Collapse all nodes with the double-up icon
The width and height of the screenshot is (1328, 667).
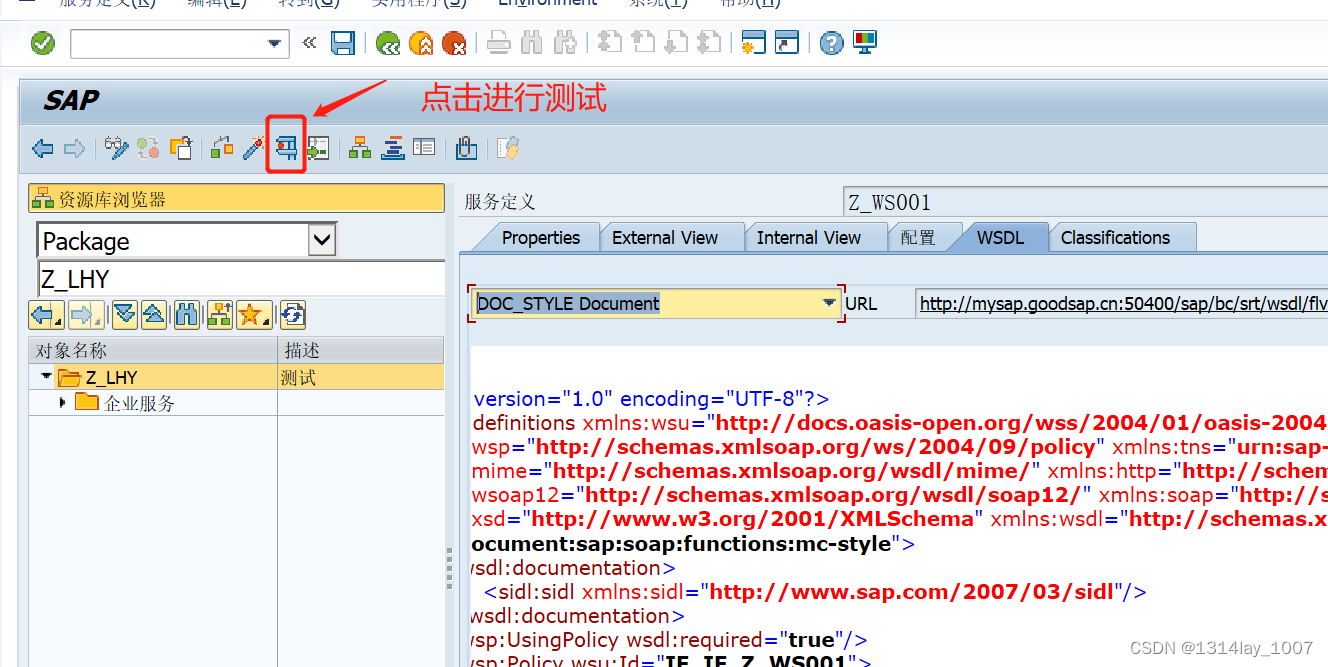pos(153,316)
